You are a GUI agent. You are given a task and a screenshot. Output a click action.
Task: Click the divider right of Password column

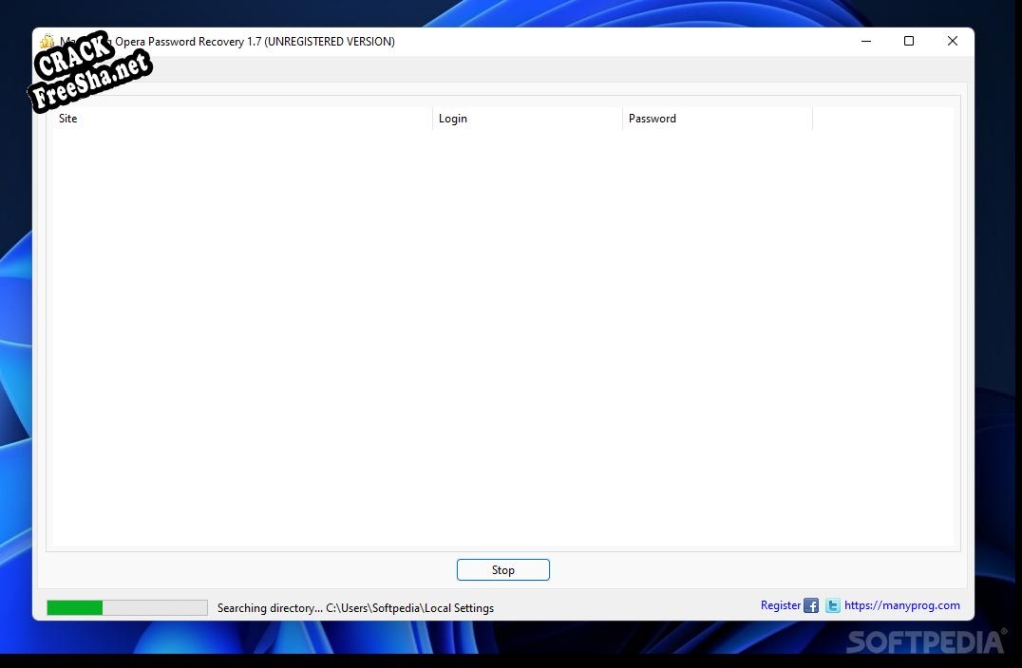point(812,119)
